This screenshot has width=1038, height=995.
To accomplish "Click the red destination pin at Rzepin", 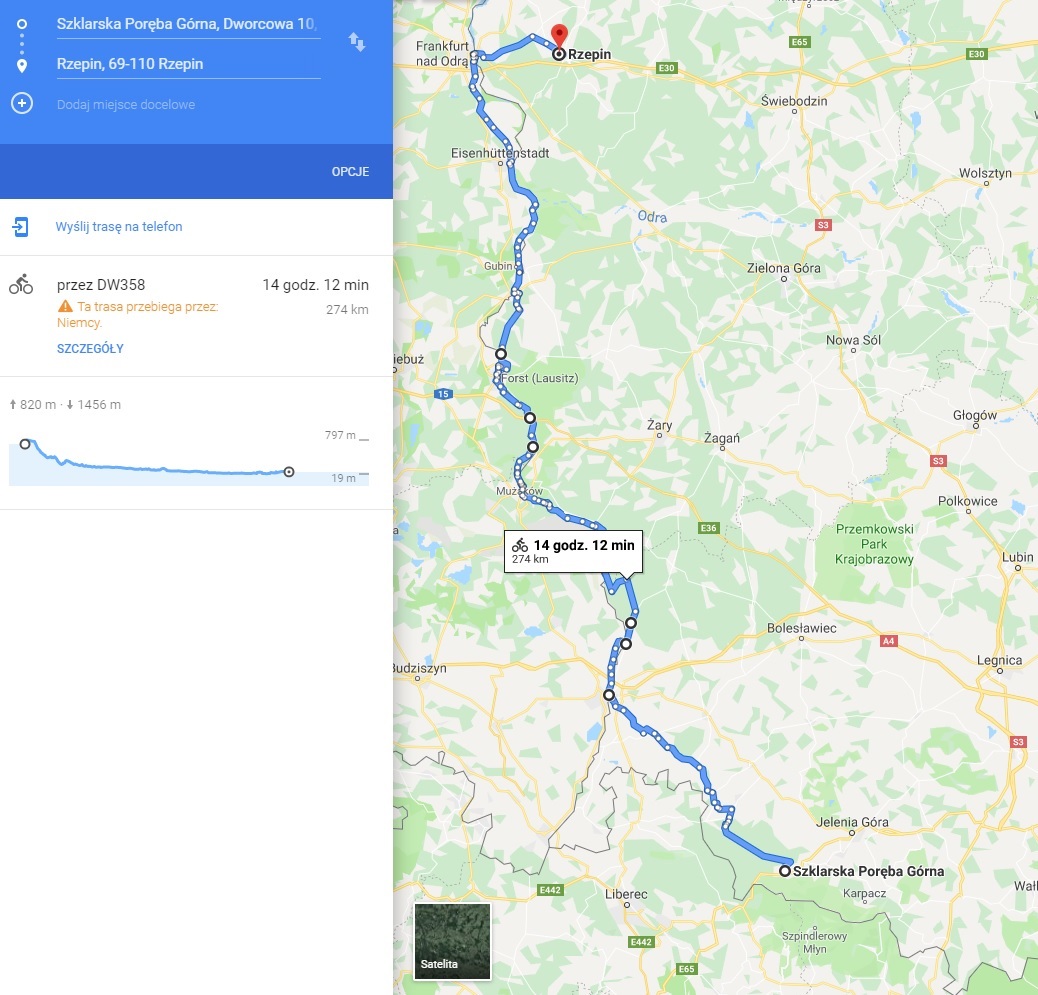I will [x=559, y=36].
